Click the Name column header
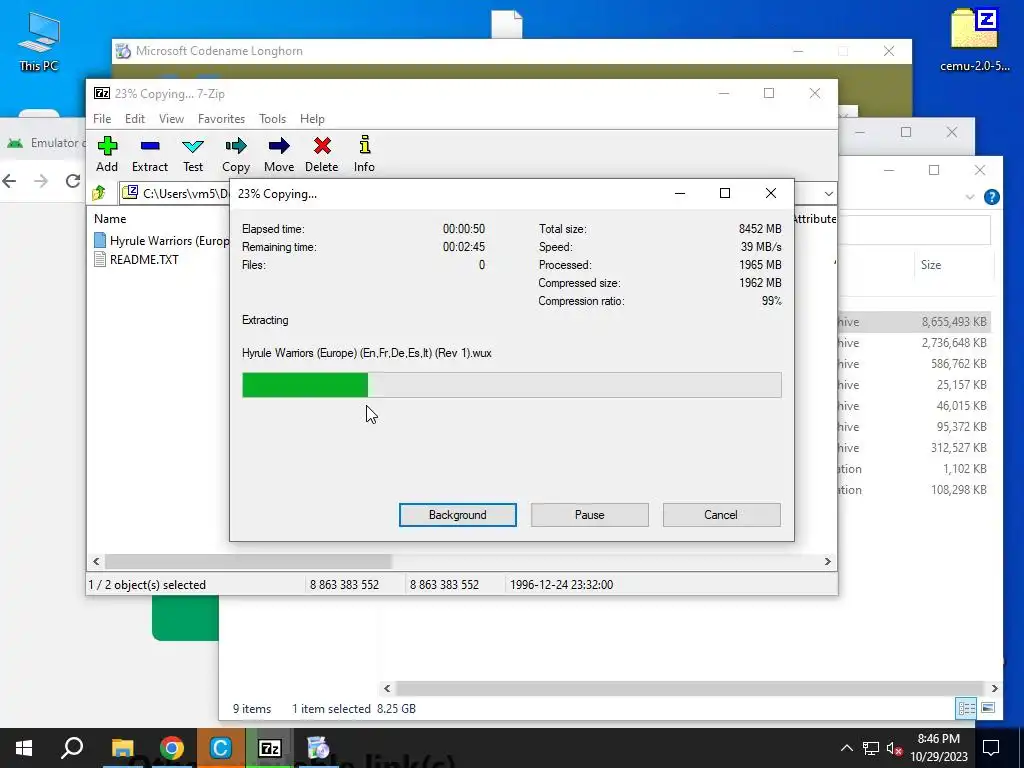 (110, 219)
